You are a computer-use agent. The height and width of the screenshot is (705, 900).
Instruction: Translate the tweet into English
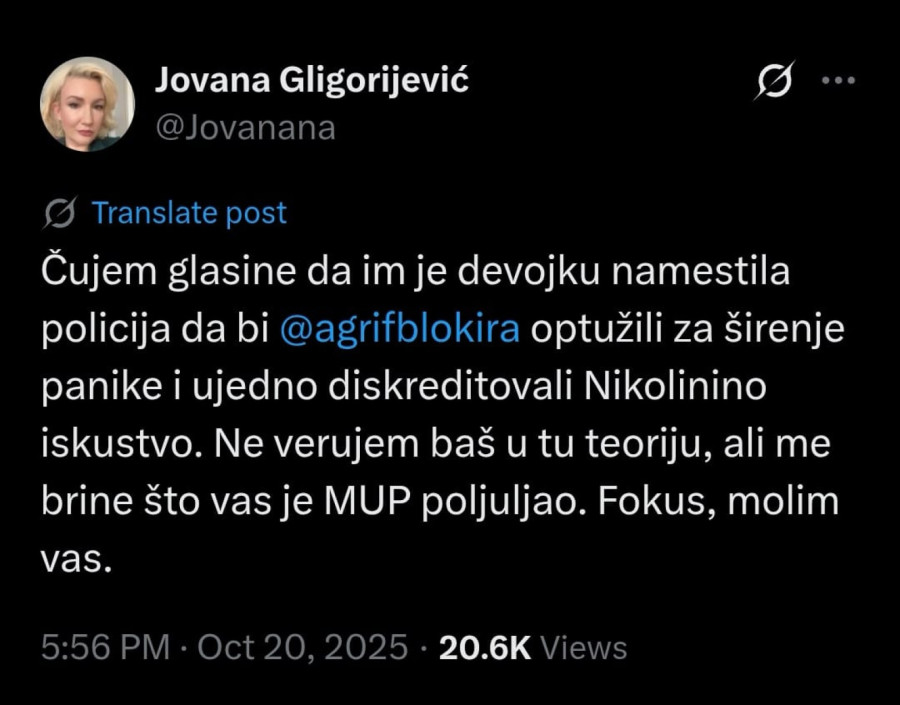point(188,212)
